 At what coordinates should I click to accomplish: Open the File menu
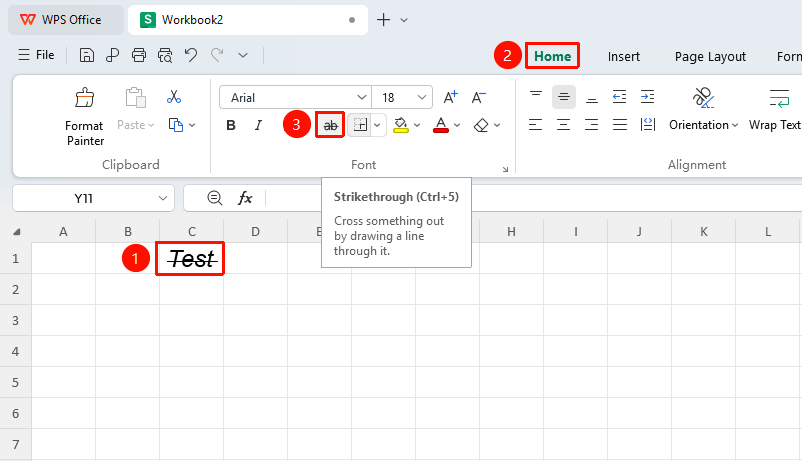[36, 55]
